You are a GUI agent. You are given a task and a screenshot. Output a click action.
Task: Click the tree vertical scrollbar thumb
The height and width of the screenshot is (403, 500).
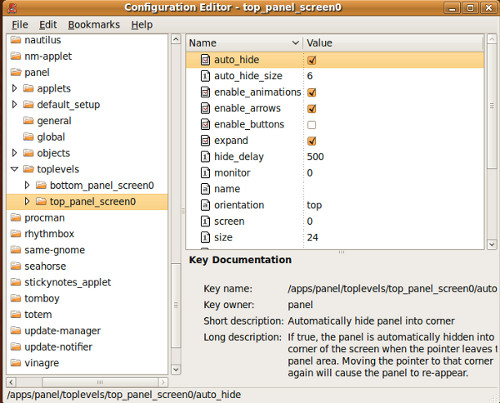tap(176, 305)
